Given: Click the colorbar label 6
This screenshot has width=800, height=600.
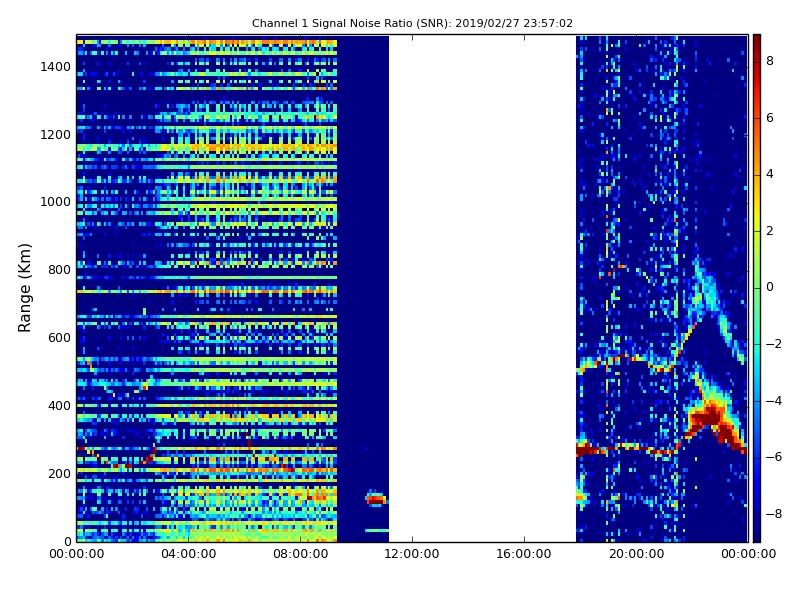Looking at the screenshot, I should [770, 118].
